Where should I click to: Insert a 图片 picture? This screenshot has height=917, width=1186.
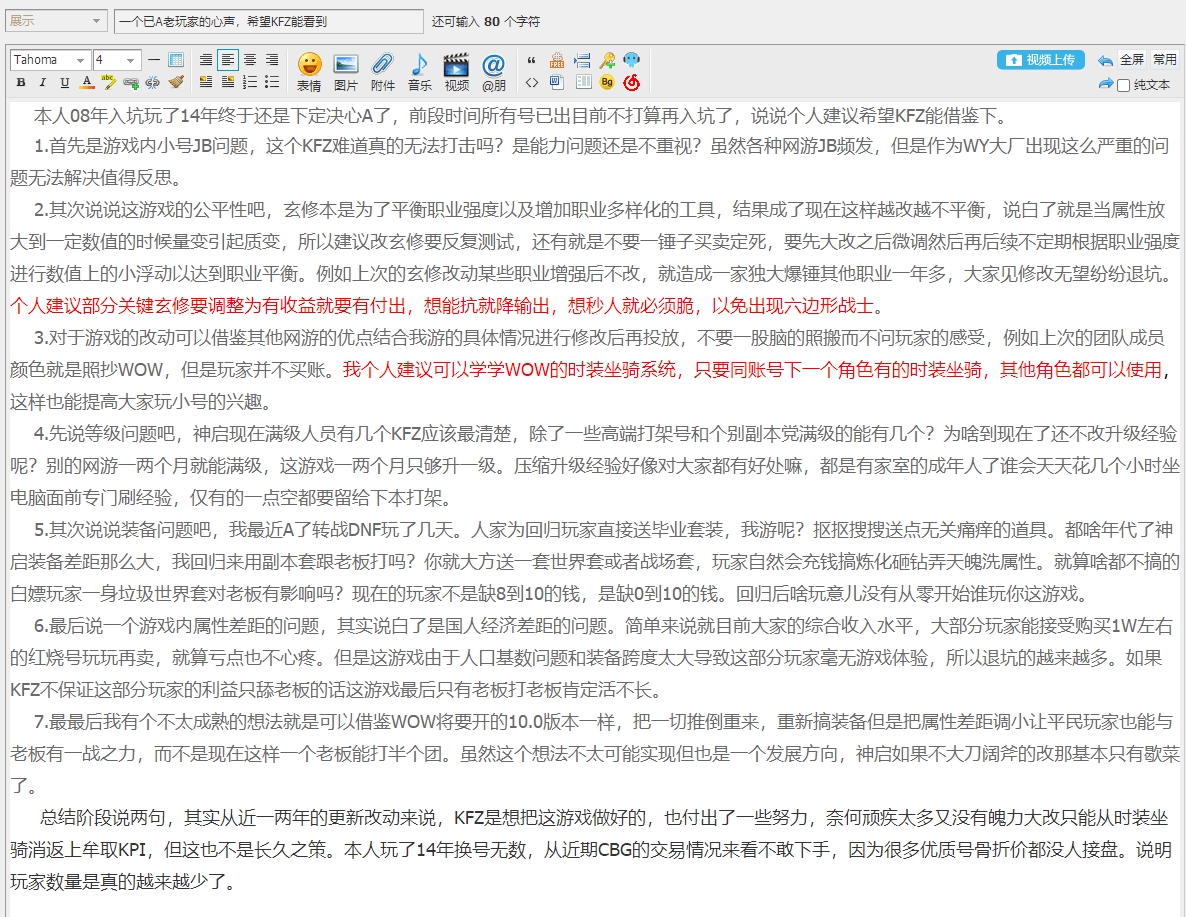pyautogui.click(x=346, y=72)
